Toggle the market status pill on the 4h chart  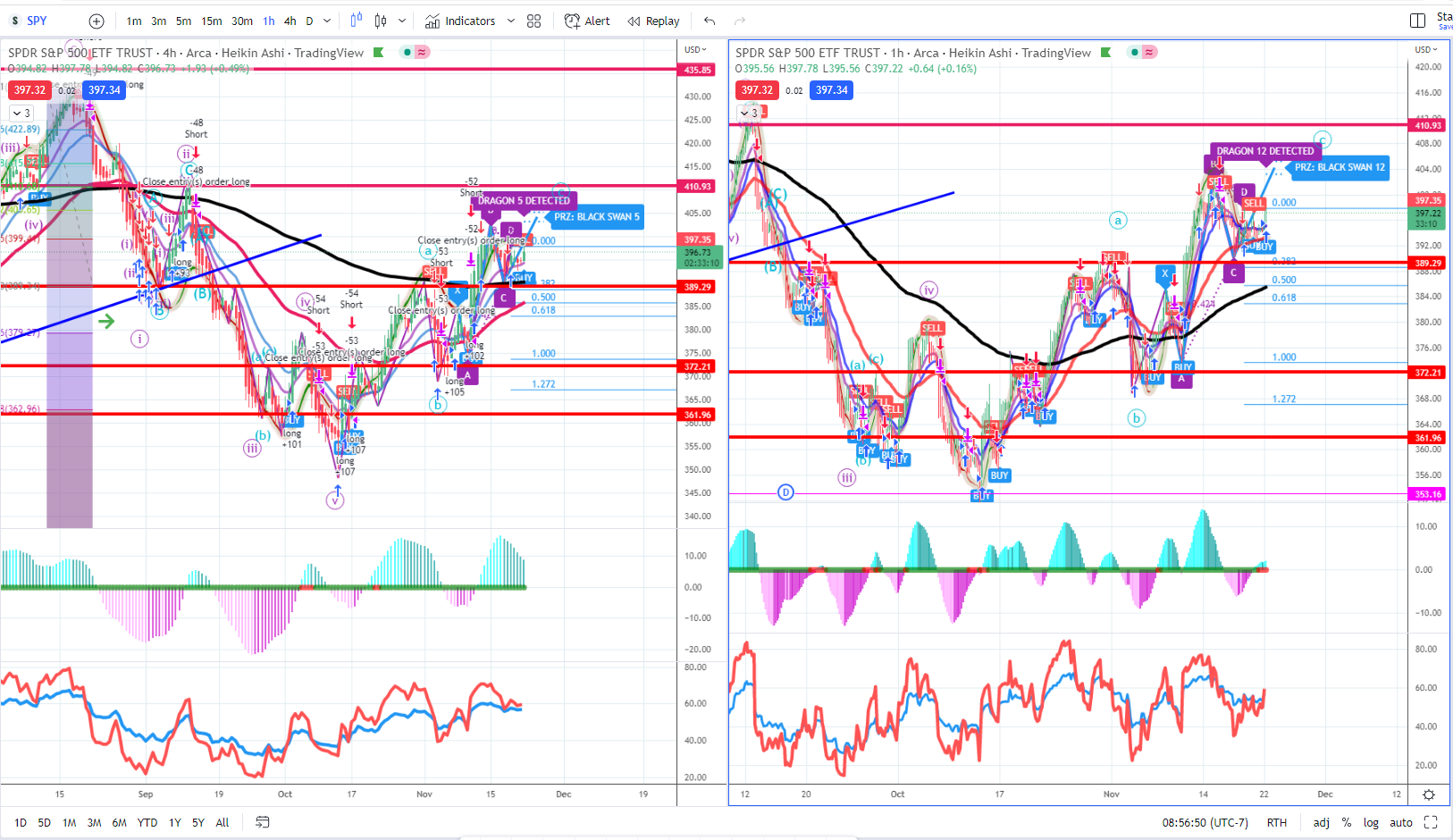pyautogui.click(x=415, y=53)
